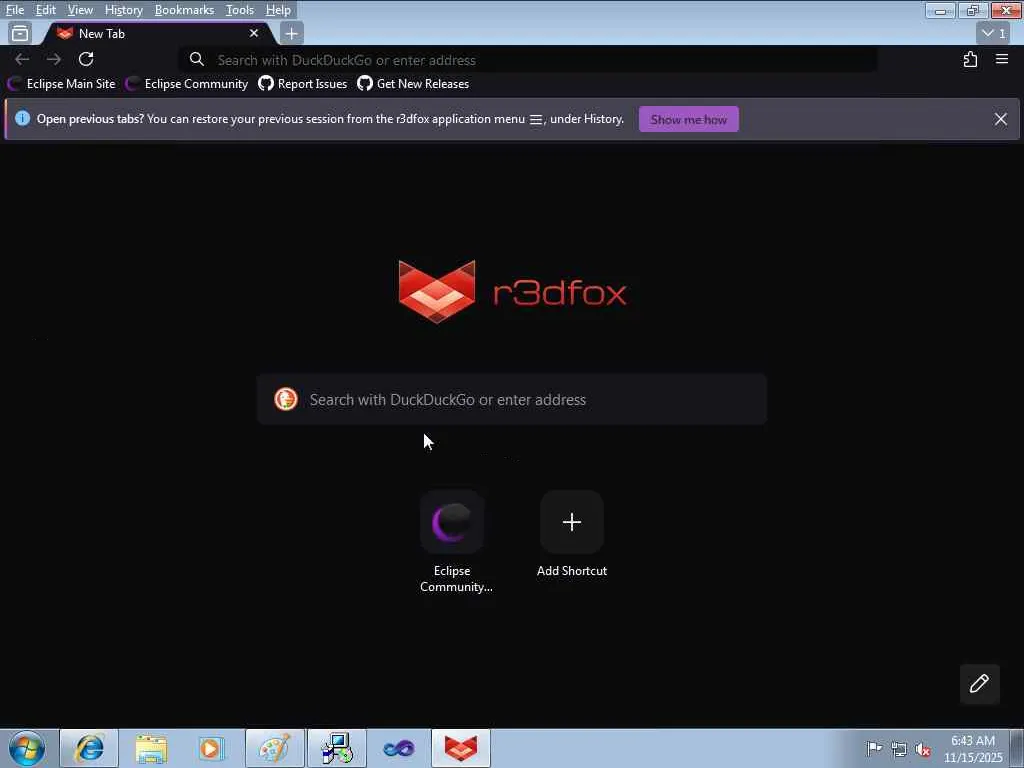Focus the address bar search field

click(528, 60)
